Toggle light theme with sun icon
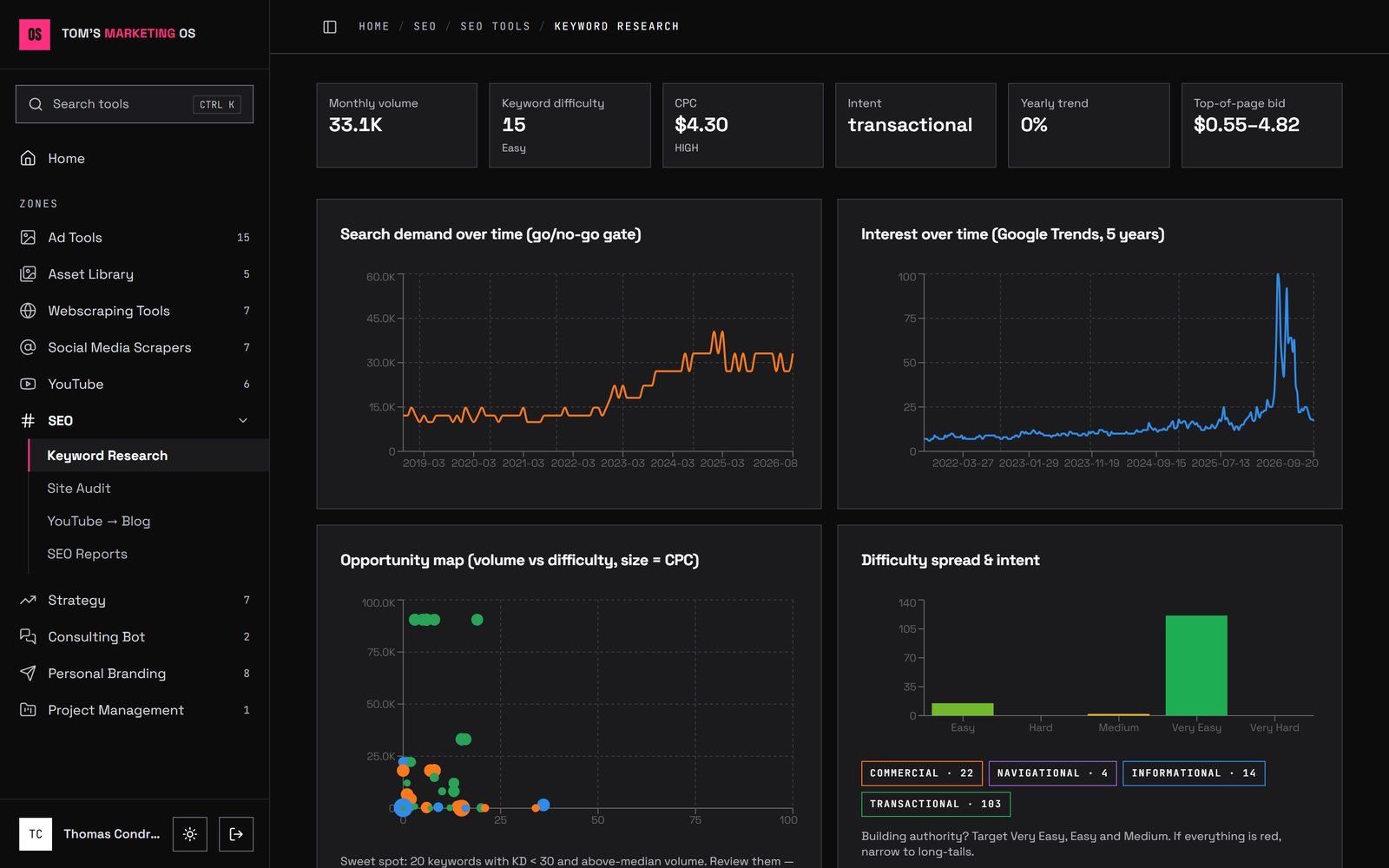The height and width of the screenshot is (868, 1389). (190, 834)
